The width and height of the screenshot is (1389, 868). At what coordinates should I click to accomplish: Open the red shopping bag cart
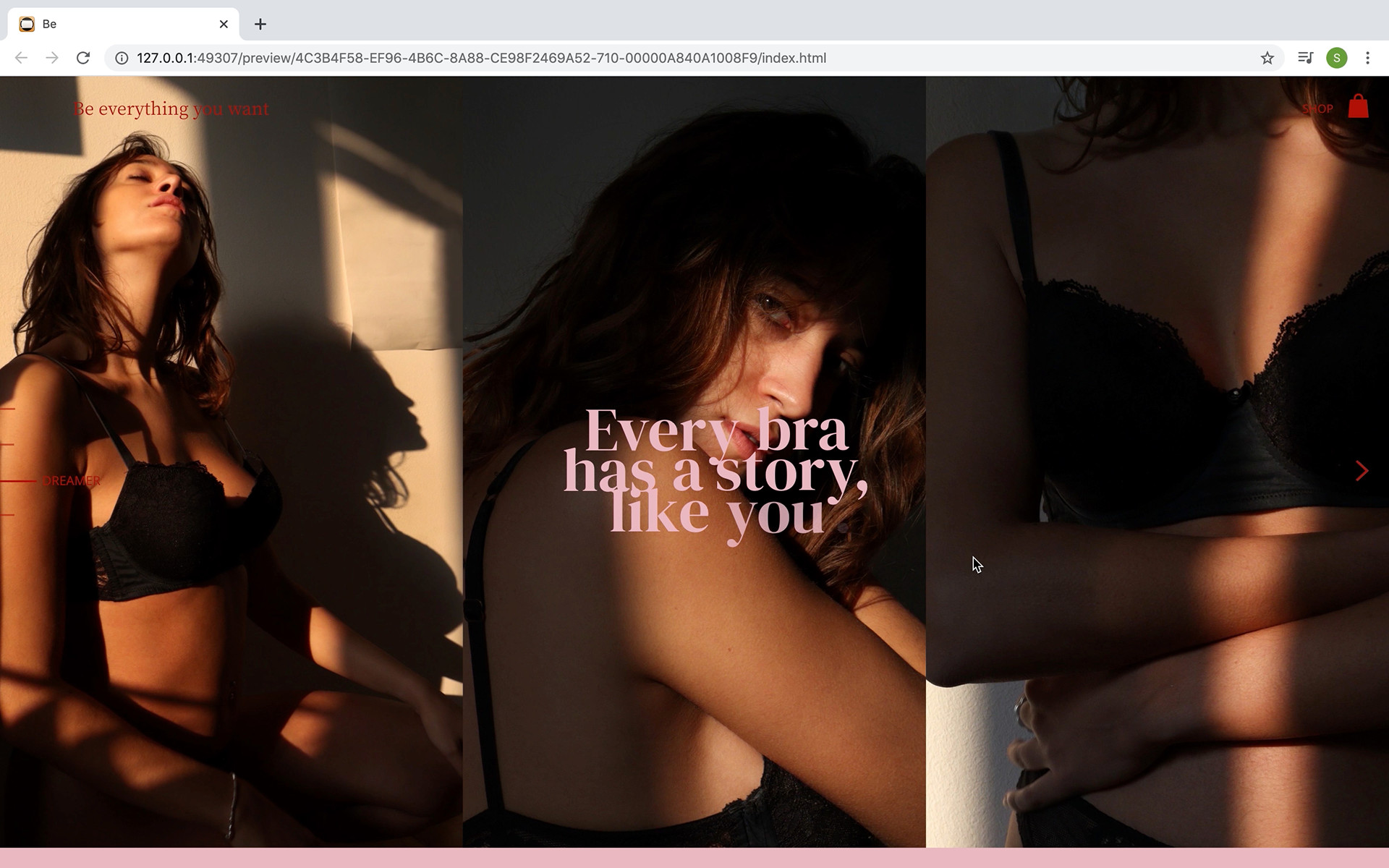(1358, 107)
